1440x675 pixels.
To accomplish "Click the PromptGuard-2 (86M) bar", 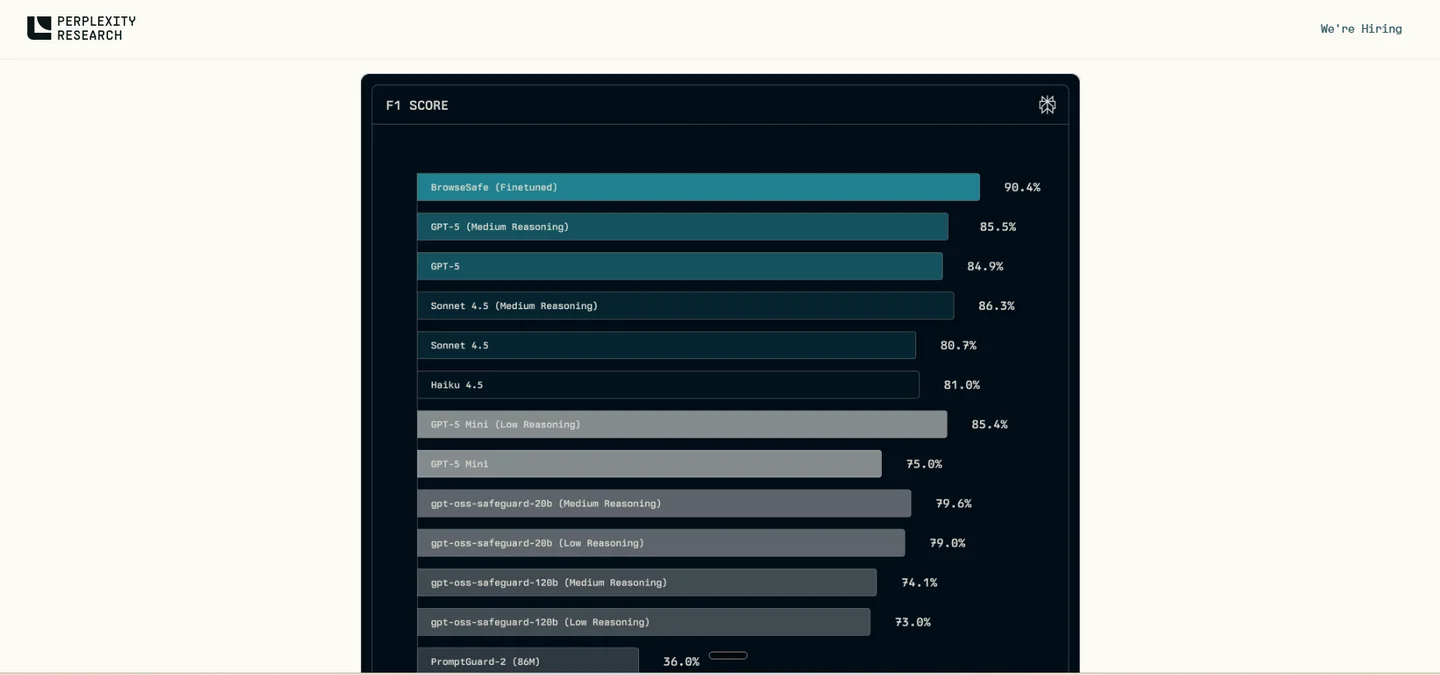I will 528,661.
